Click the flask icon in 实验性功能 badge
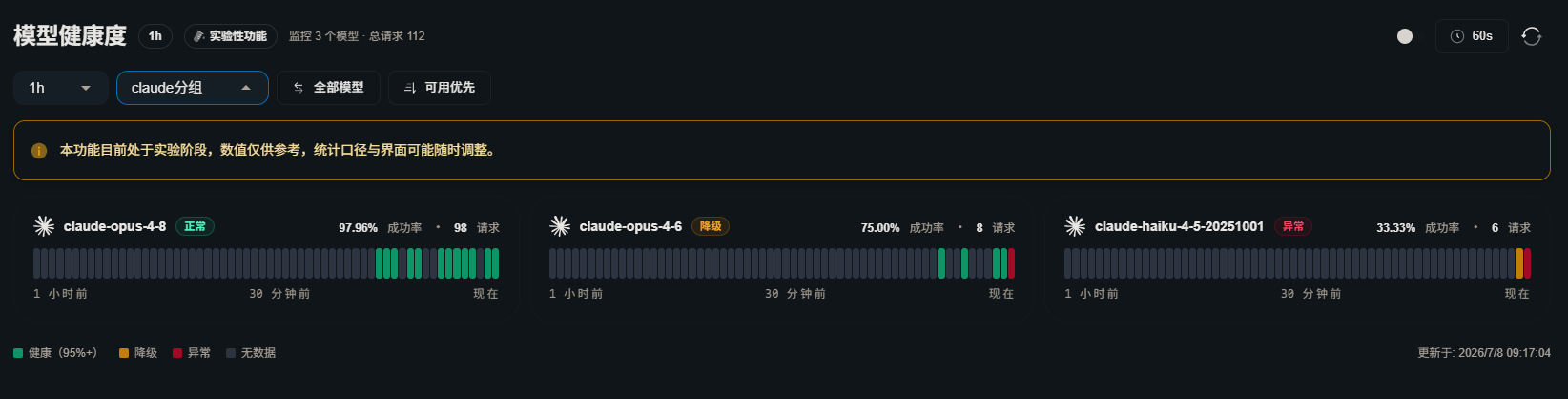This screenshot has width=1568, height=399. point(198,36)
